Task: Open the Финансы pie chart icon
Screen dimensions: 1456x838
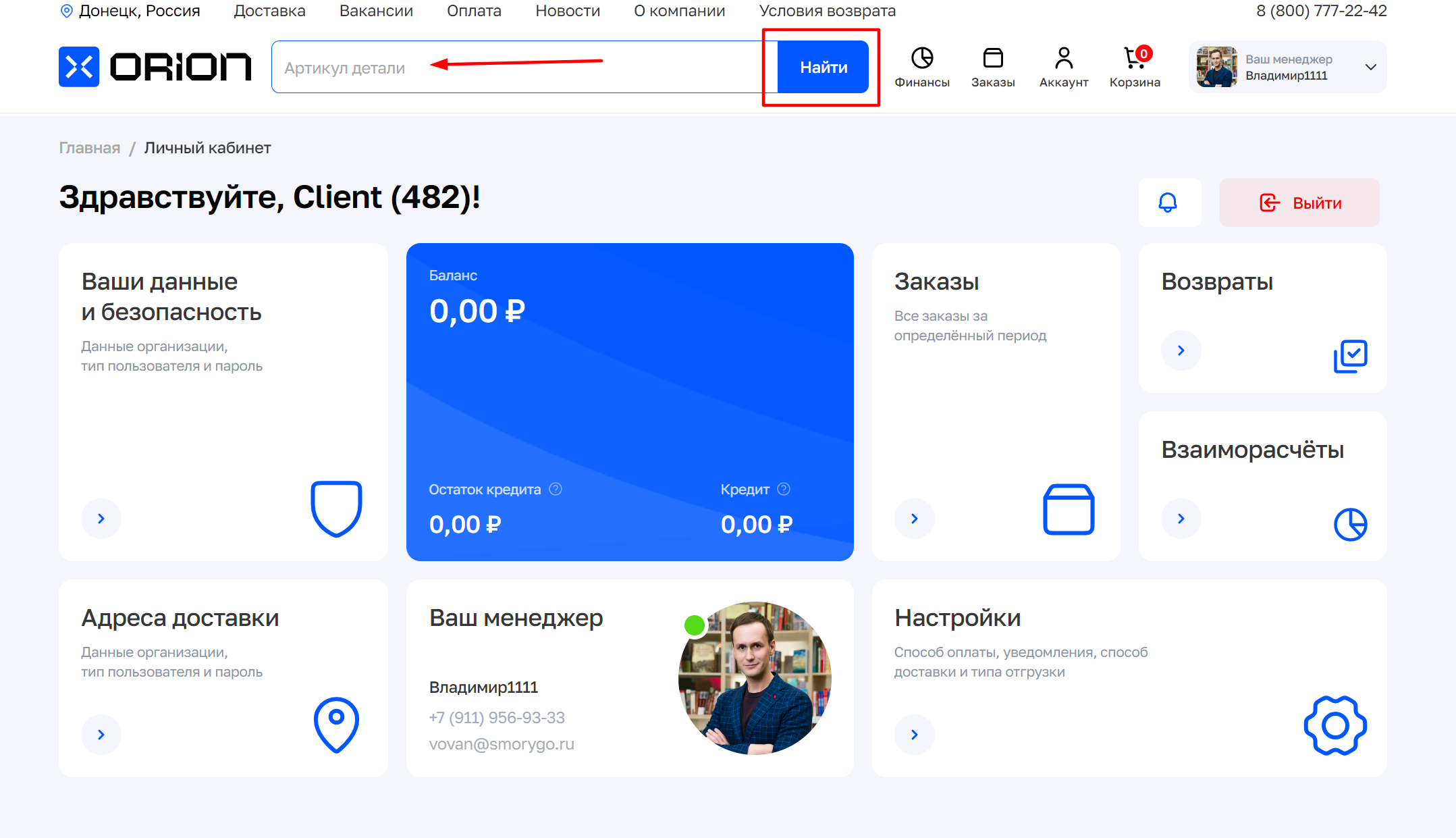Action: click(921, 59)
